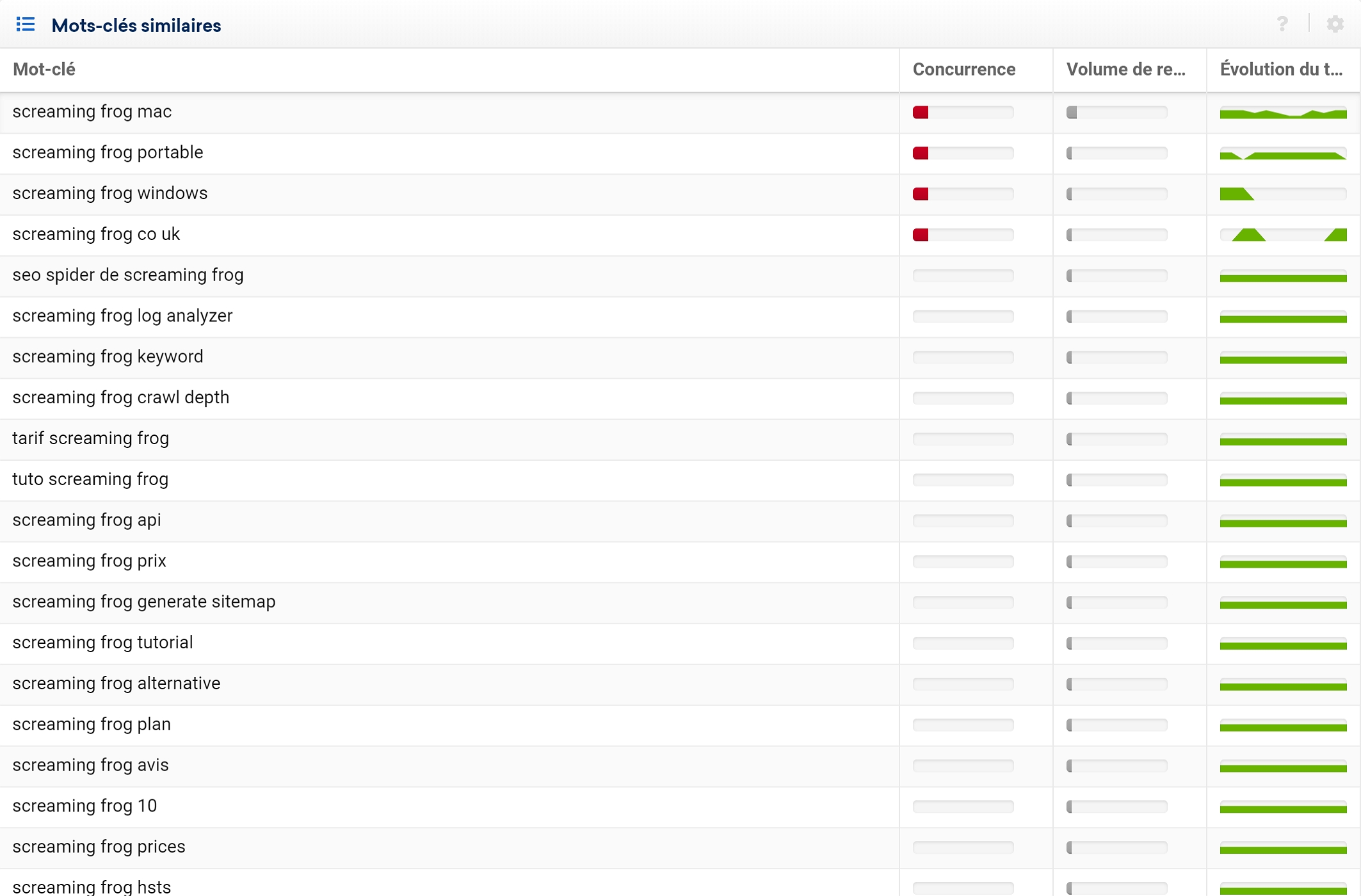Click the list icon beside Mots-clés similaires

(x=25, y=24)
